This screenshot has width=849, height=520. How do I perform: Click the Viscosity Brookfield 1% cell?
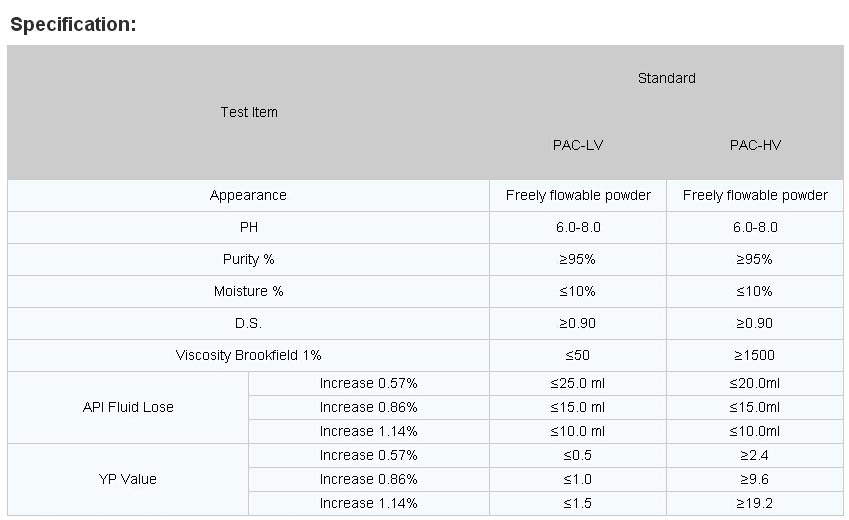tap(249, 355)
